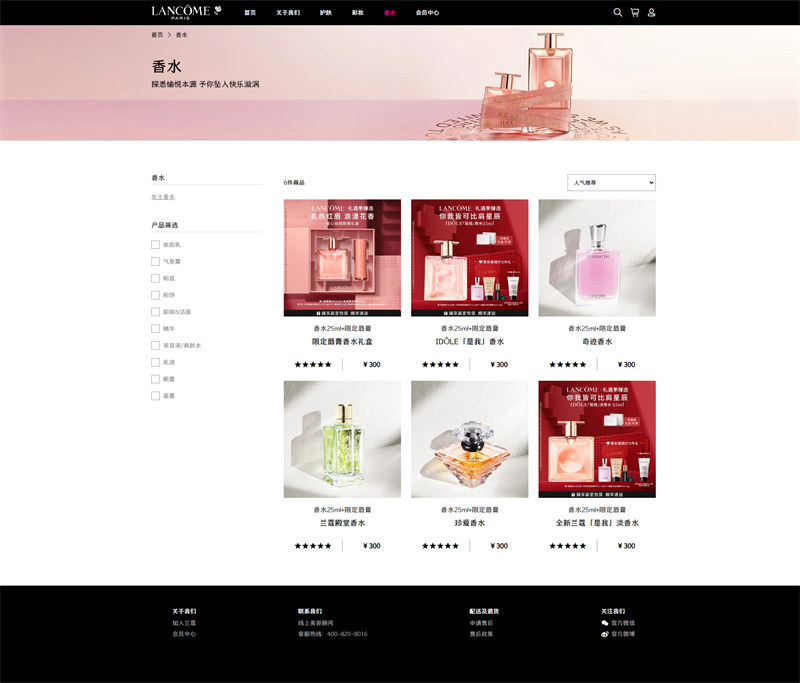
Task: Click star rating of 兰蔻殿堂香水
Action: pyautogui.click(x=313, y=546)
